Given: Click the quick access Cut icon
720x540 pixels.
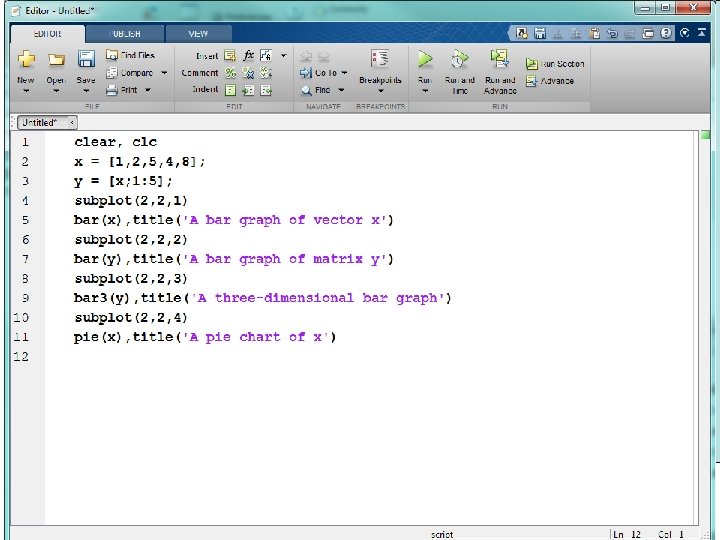Looking at the screenshot, I should pos(557,33).
